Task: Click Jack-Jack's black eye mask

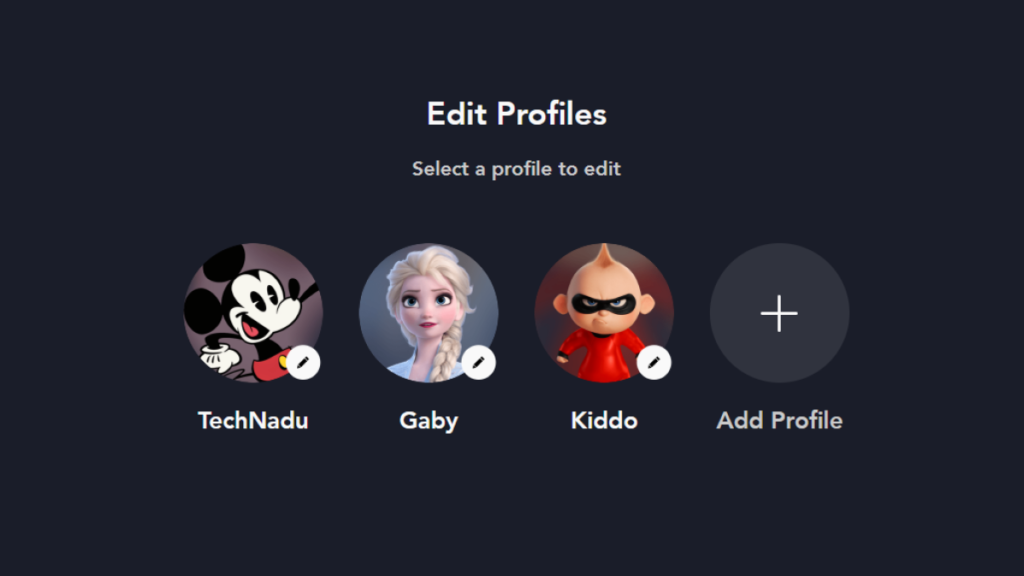Action: click(x=603, y=303)
